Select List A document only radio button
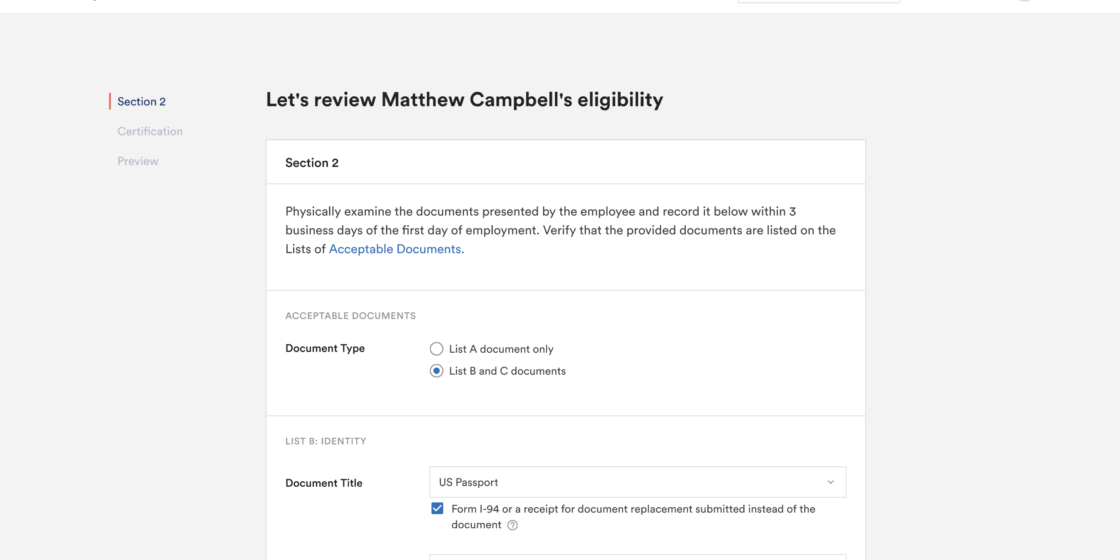 tap(436, 349)
